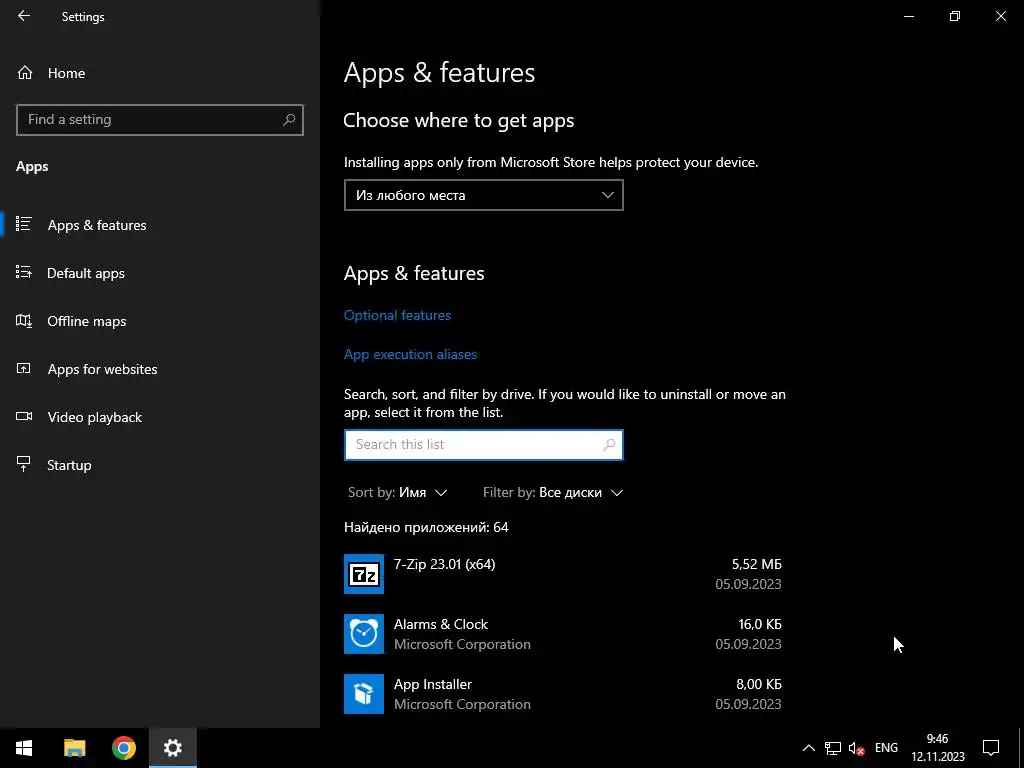Select 7-Zip 23.01 (x64) entry name
The height and width of the screenshot is (768, 1024).
pos(444,564)
